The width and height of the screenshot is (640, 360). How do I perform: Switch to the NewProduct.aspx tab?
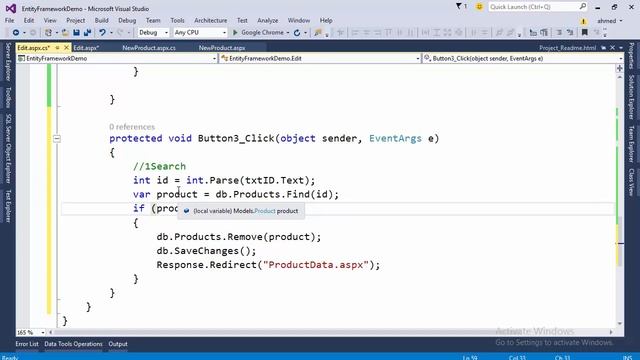[222, 48]
